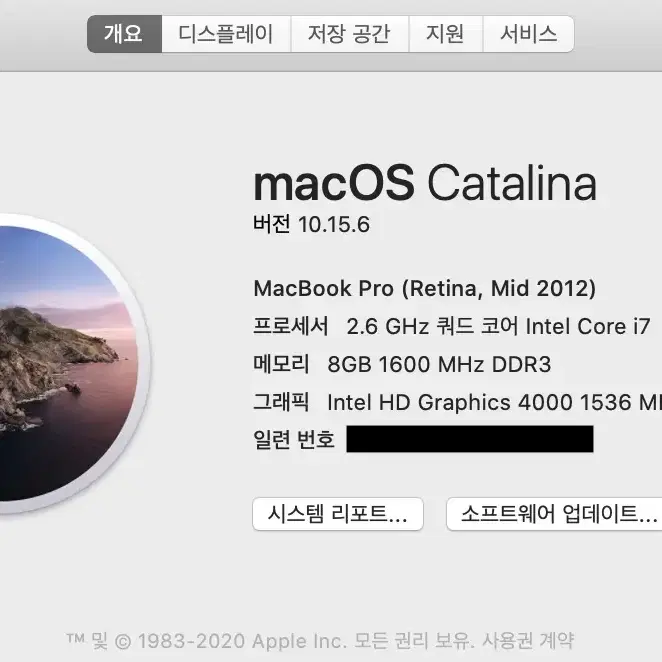Click the 그래픽 label

click(281, 402)
